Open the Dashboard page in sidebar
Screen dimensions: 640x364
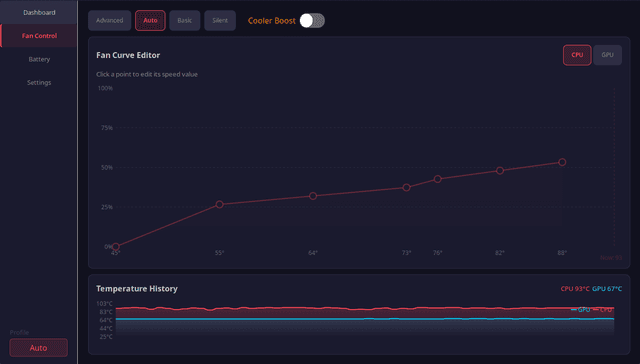click(x=39, y=12)
